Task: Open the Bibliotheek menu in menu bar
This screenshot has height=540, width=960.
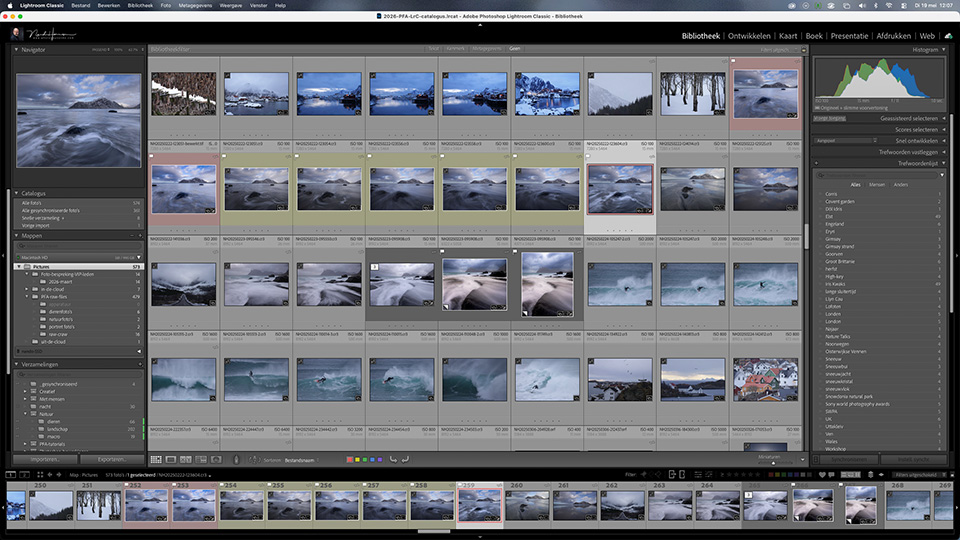Action: [140, 6]
